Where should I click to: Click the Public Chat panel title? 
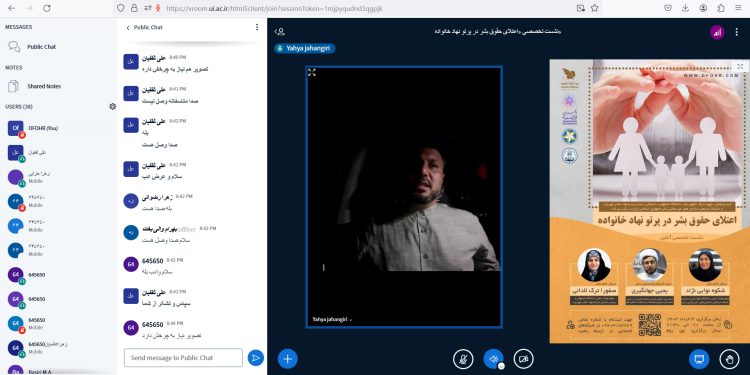(x=148, y=28)
